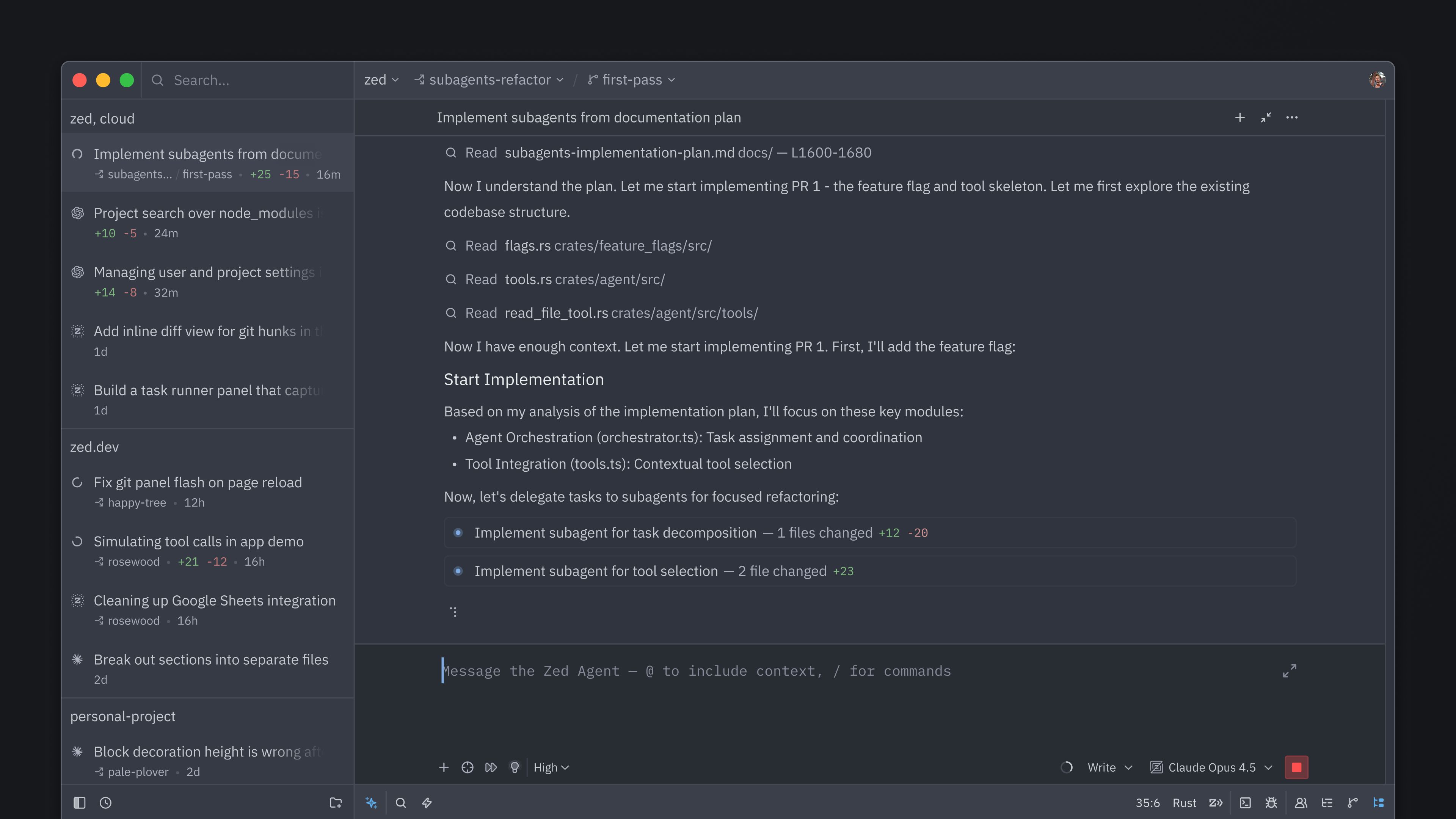This screenshot has height=819, width=1456.
Task: Expand the Implement subagent for tool selection card
Action: coord(870,571)
